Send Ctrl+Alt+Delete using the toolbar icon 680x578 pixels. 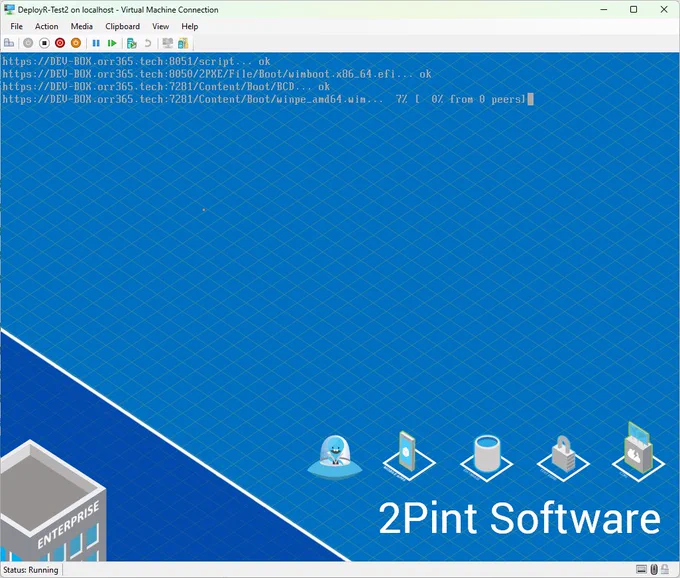click(x=9, y=43)
